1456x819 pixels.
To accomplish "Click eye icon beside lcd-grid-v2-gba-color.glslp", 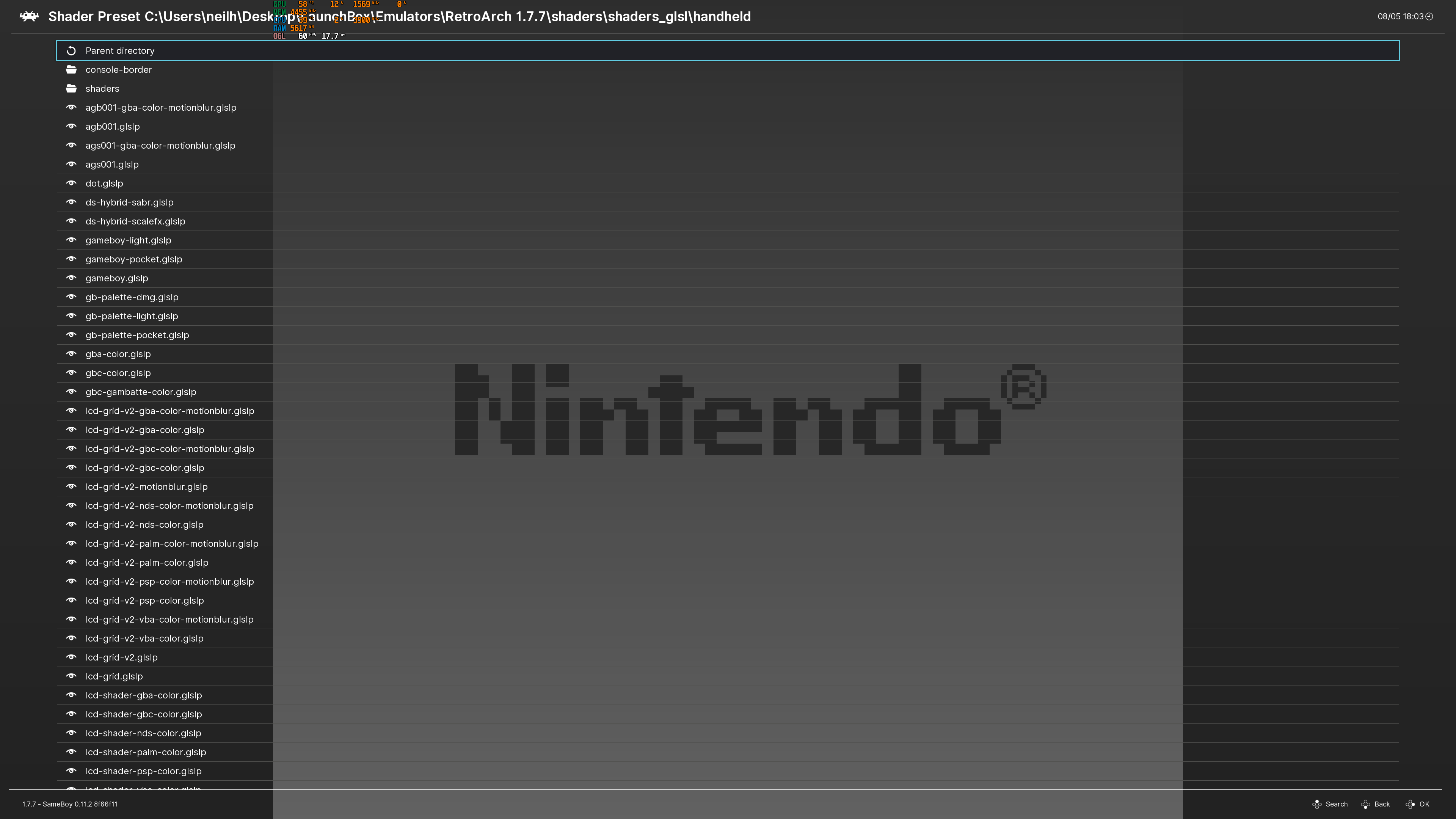I will [71, 429].
